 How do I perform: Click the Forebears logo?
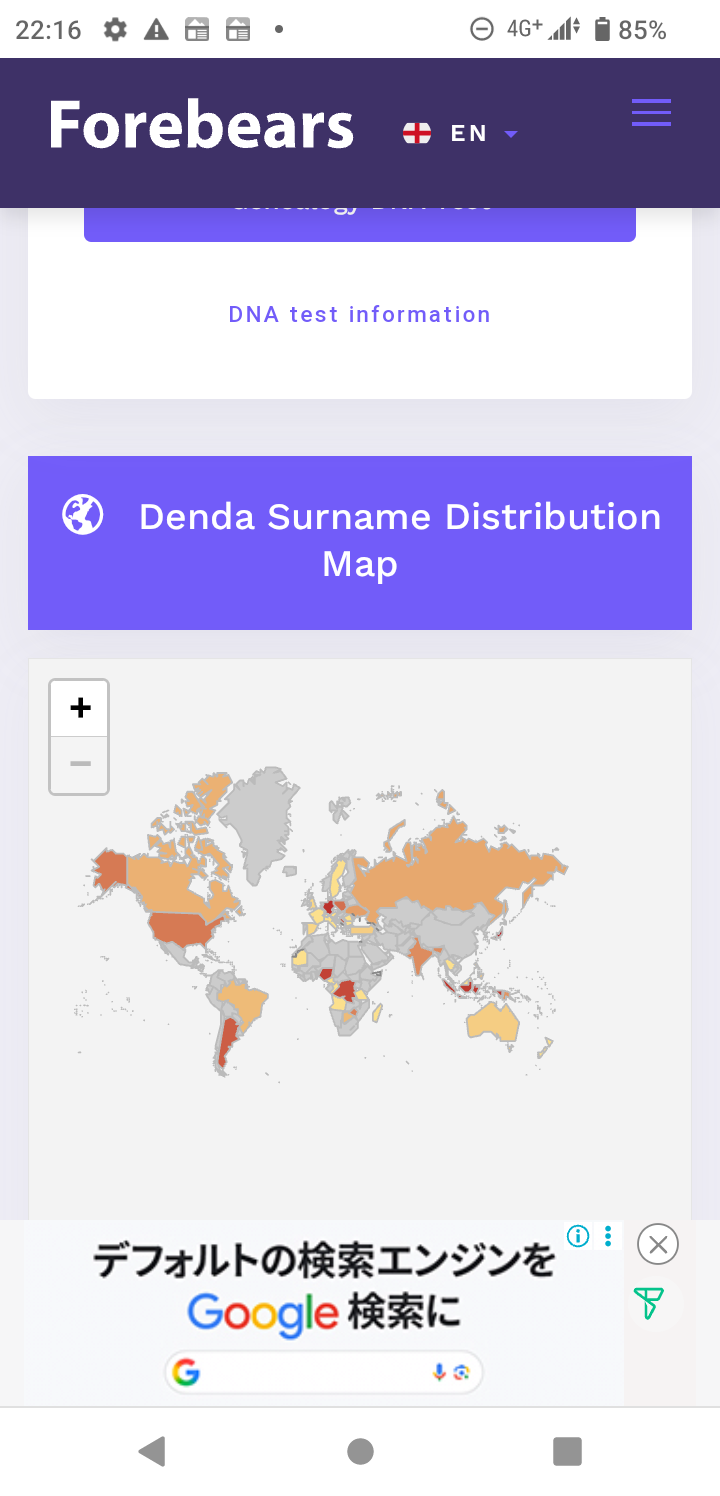pos(201,127)
